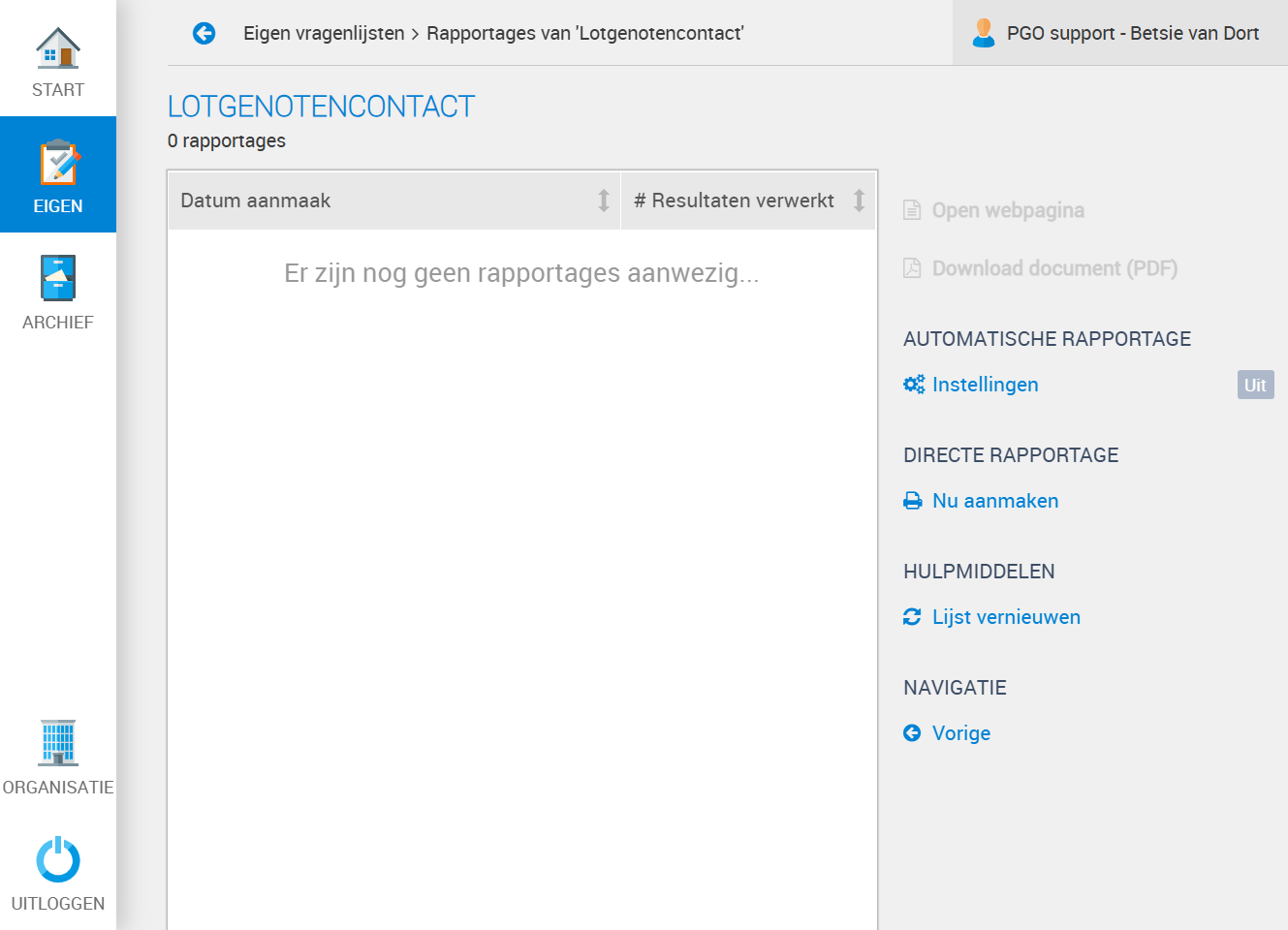Click the PDF icon beside Download document
The image size is (1288, 930).
(x=912, y=268)
